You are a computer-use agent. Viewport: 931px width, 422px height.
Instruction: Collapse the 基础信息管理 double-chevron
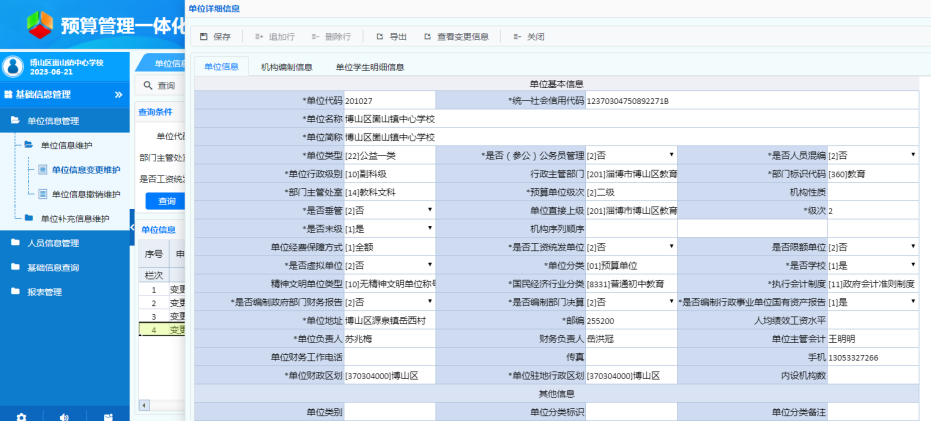(119, 95)
